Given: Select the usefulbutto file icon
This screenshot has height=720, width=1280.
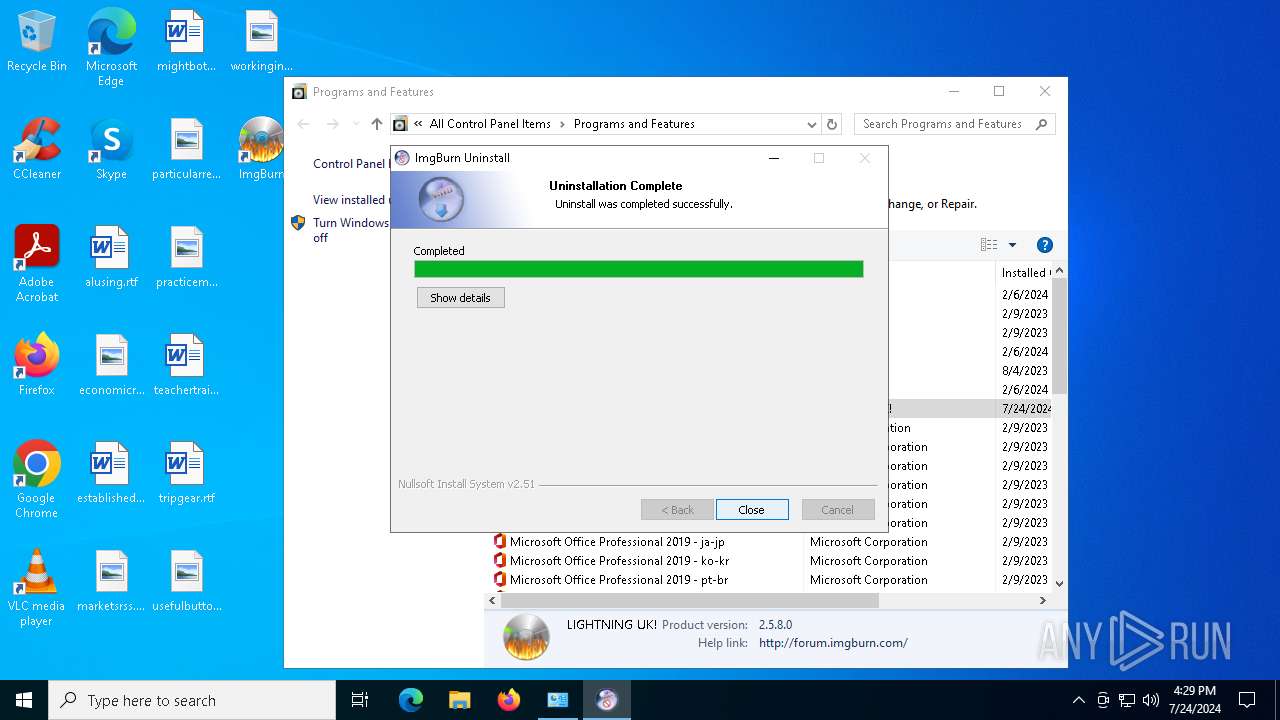Looking at the screenshot, I should point(186,582).
